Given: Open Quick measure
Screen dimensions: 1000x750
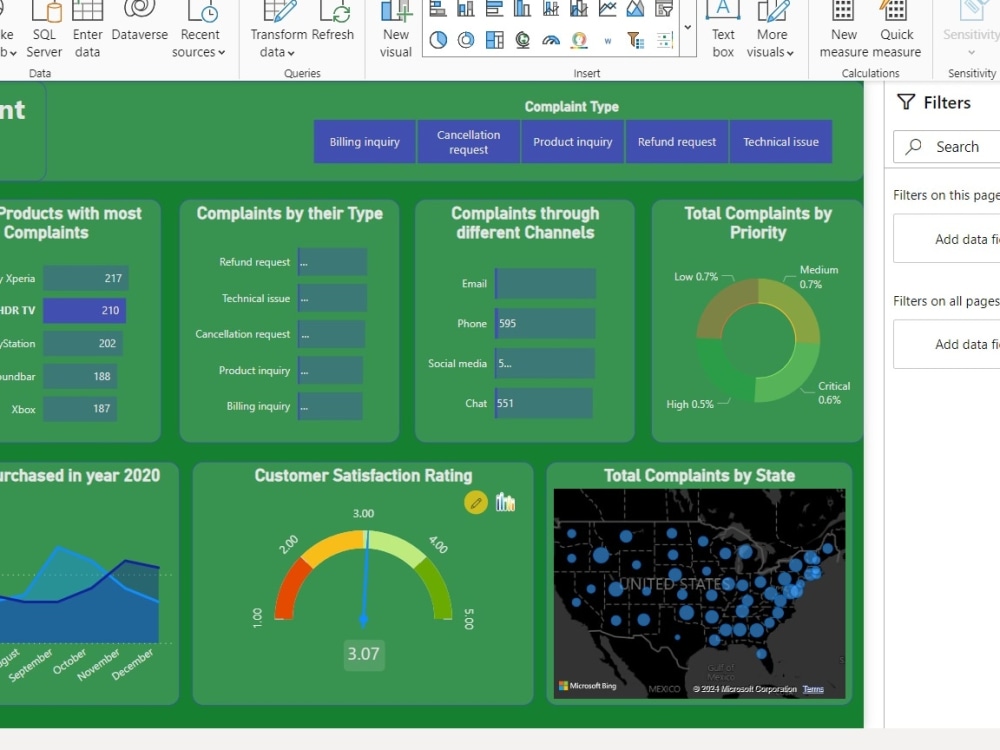Looking at the screenshot, I should tap(897, 30).
